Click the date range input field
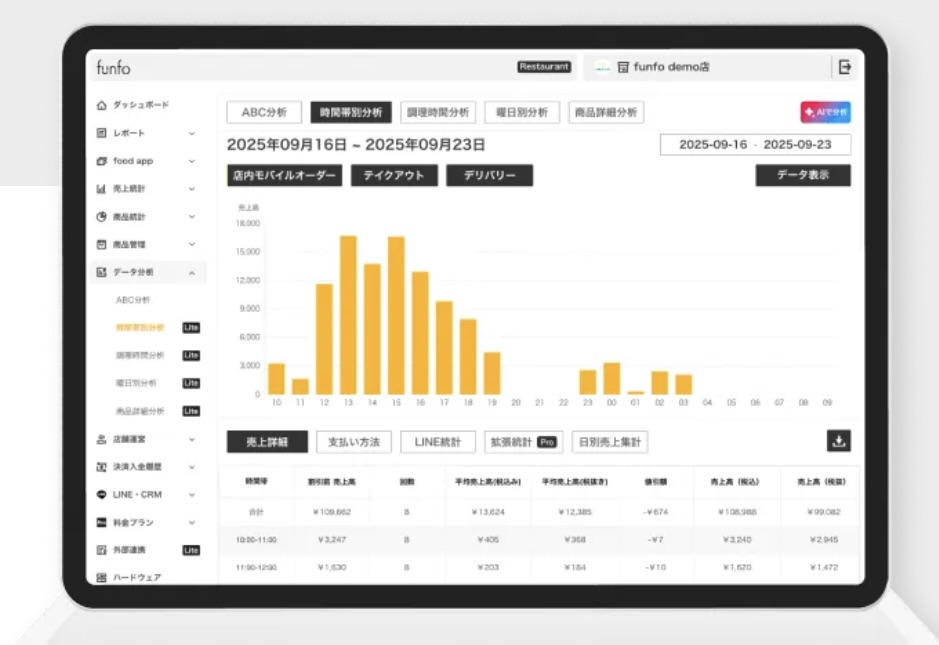 coord(755,145)
